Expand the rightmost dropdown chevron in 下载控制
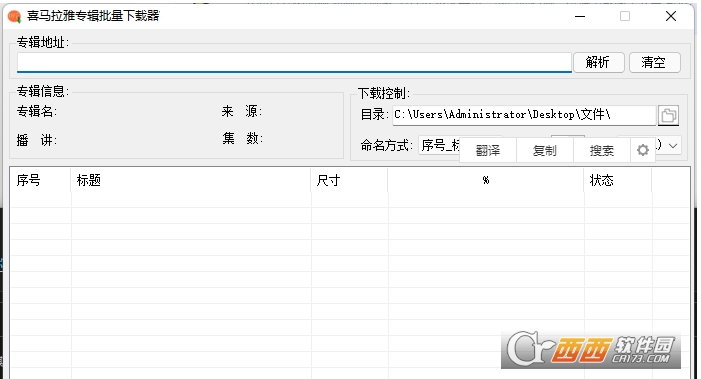The image size is (701, 379). tap(673, 145)
